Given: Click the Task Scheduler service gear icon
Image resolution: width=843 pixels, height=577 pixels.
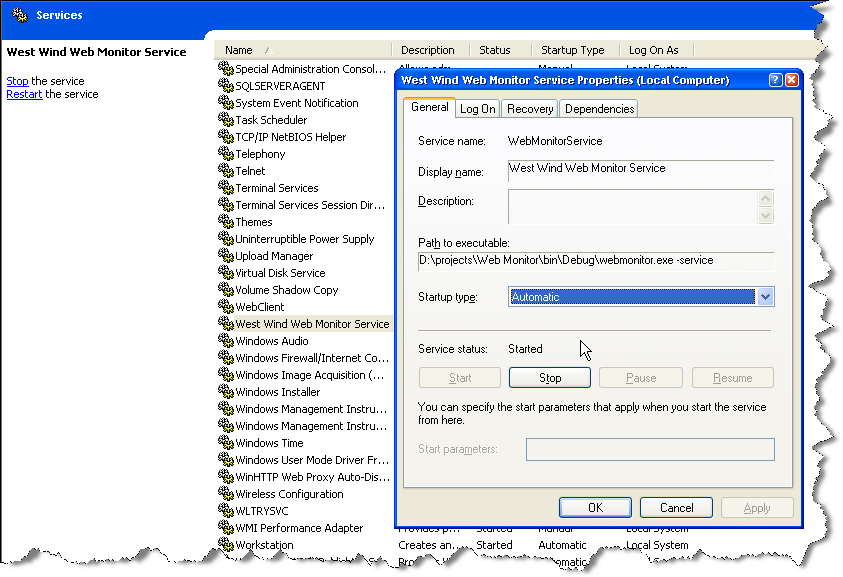Looking at the screenshot, I should point(225,120).
